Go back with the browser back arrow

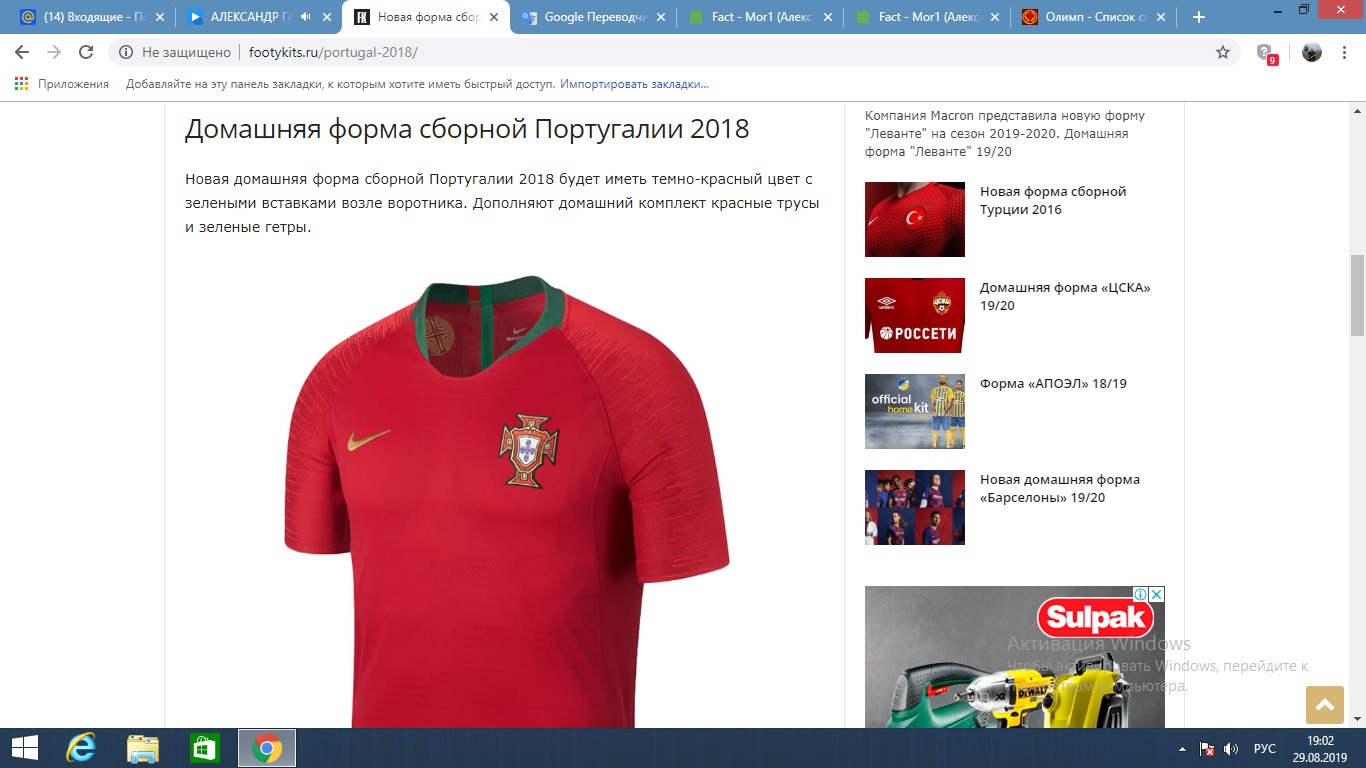22,52
